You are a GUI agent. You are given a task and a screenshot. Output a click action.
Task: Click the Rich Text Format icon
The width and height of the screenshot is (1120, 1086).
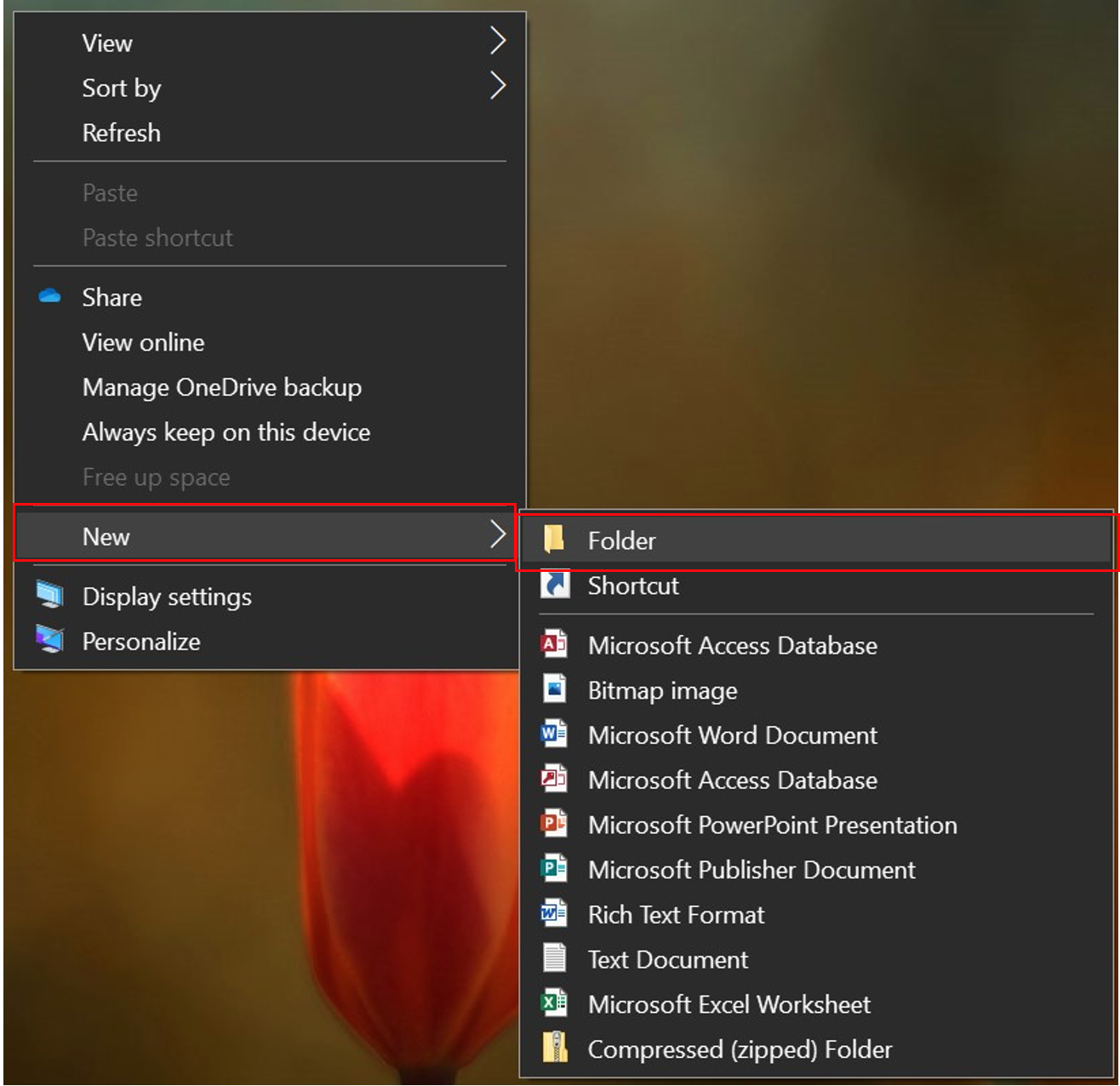[554, 914]
